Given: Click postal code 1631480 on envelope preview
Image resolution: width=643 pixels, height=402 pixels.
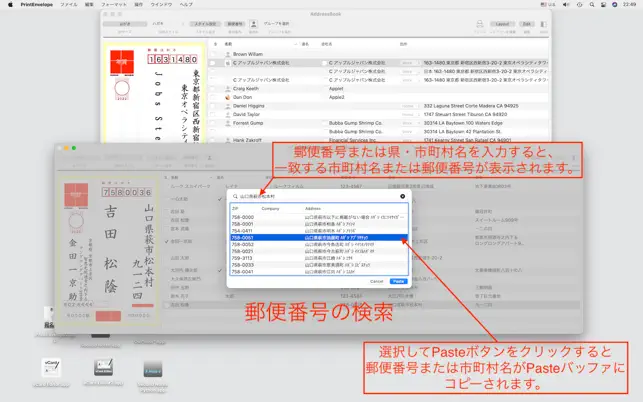Looking at the screenshot, I should 173,59.
